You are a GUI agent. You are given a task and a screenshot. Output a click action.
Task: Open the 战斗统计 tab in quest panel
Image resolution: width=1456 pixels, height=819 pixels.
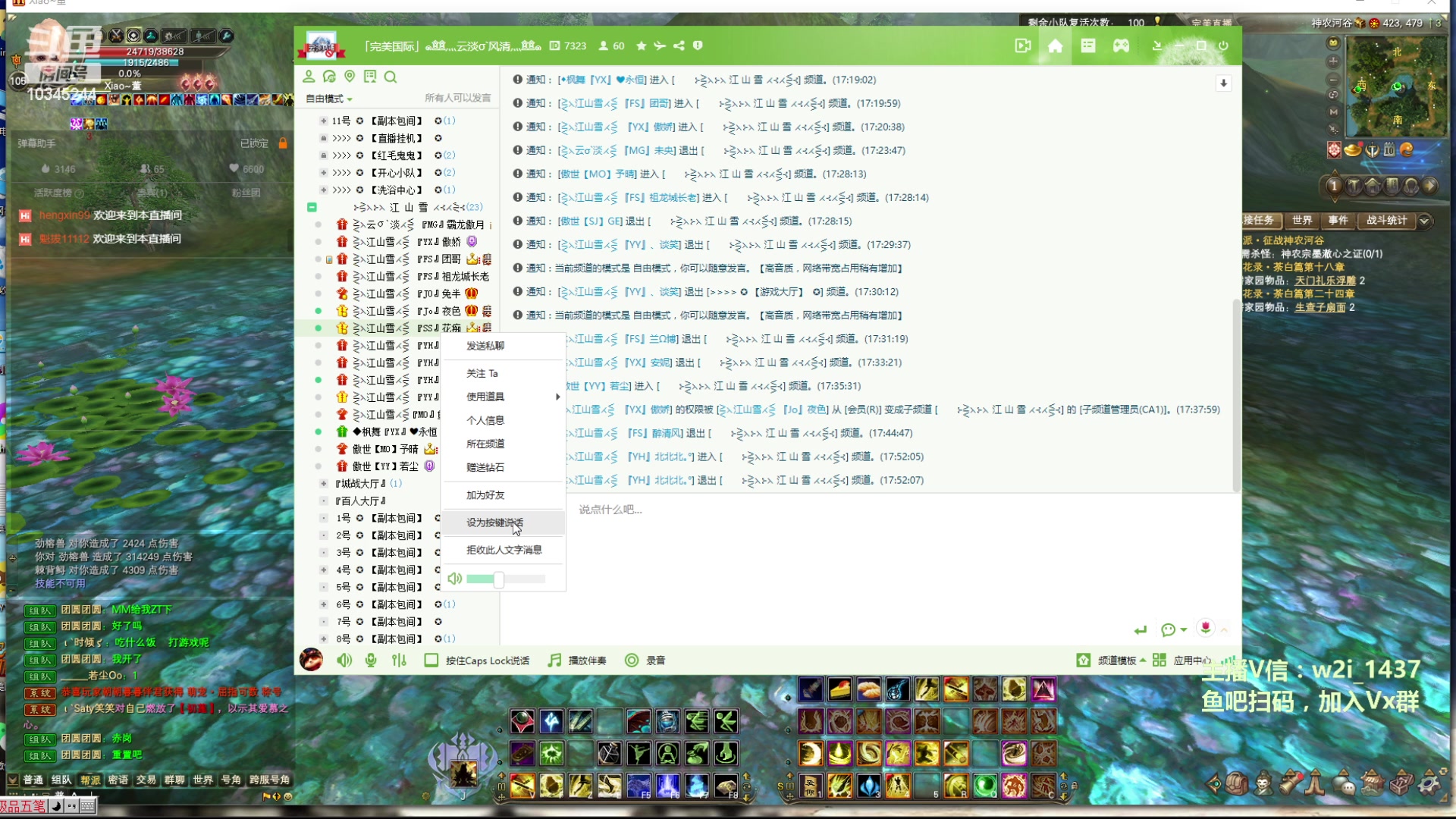1387,221
